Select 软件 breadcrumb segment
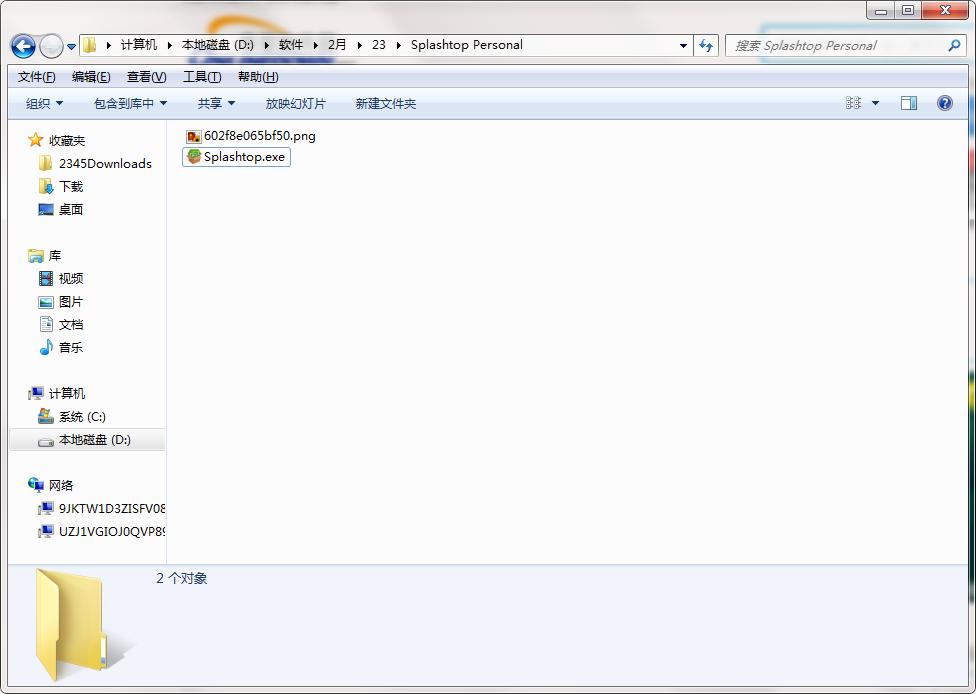The height and width of the screenshot is (694, 976). coord(291,45)
